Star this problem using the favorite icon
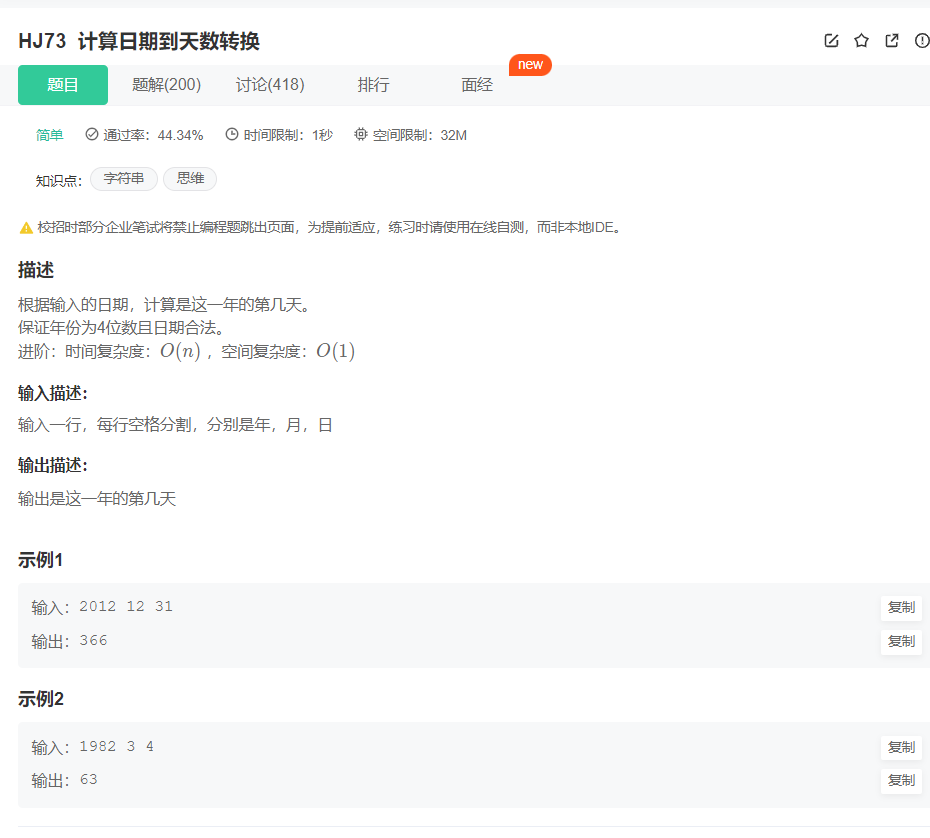 (860, 40)
